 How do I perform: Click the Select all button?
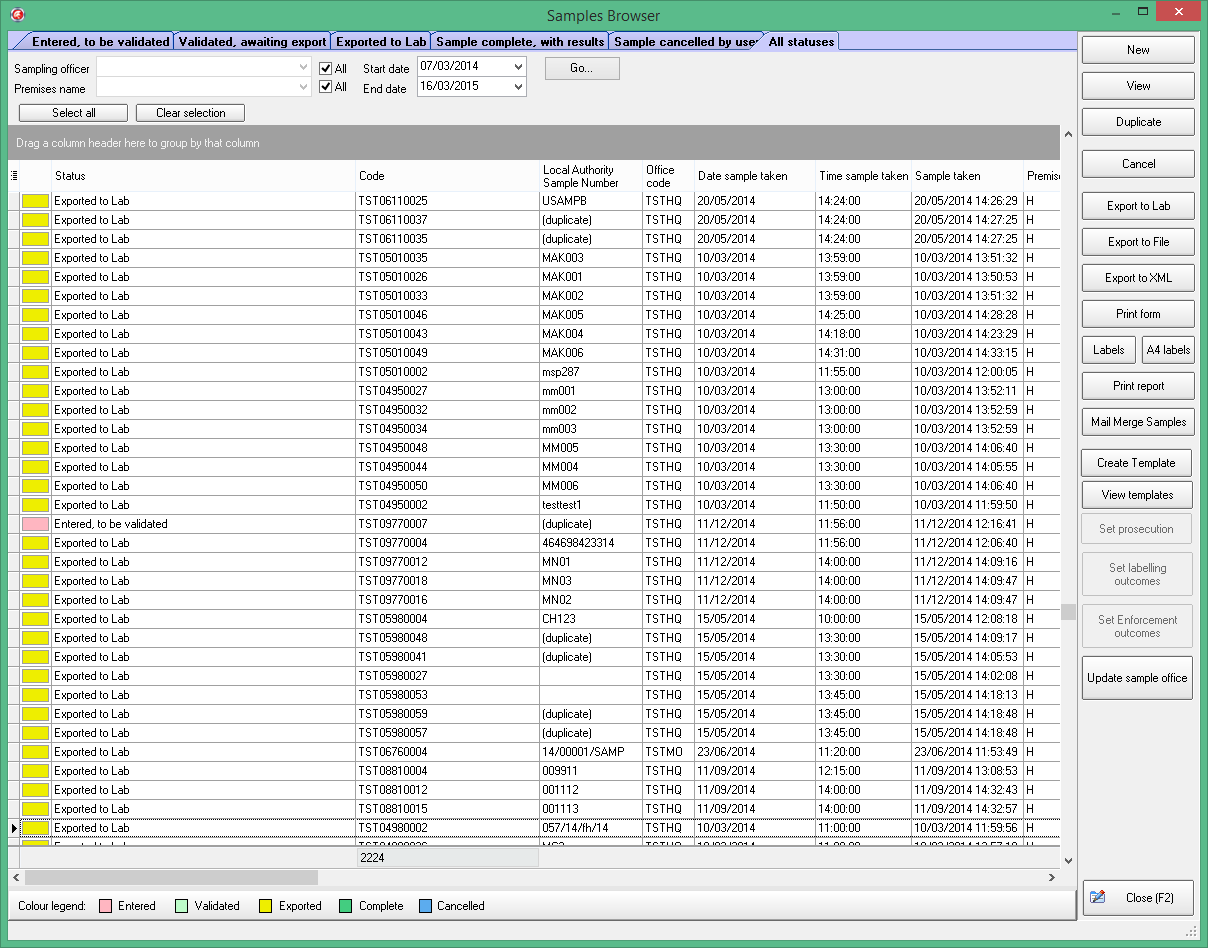74,113
